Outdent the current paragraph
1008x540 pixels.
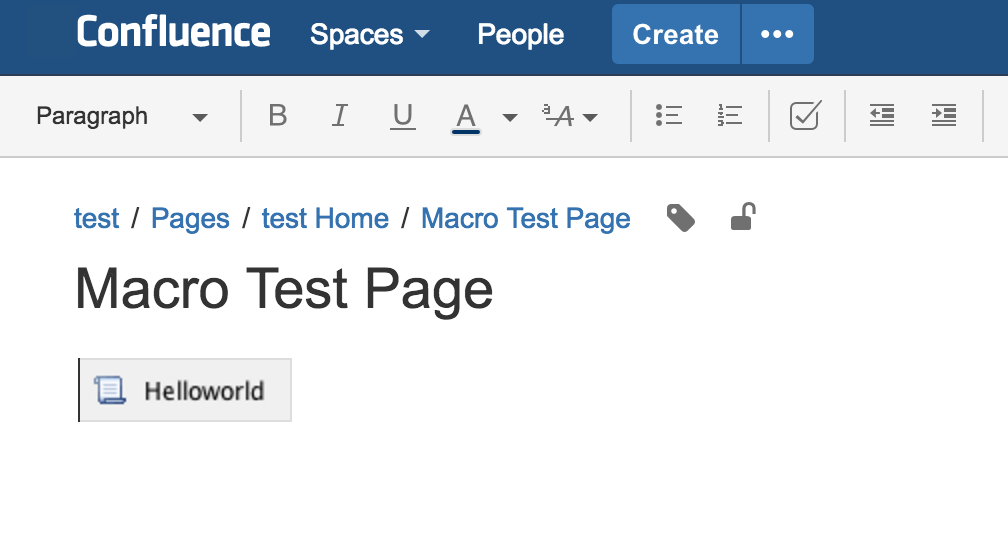click(x=881, y=116)
